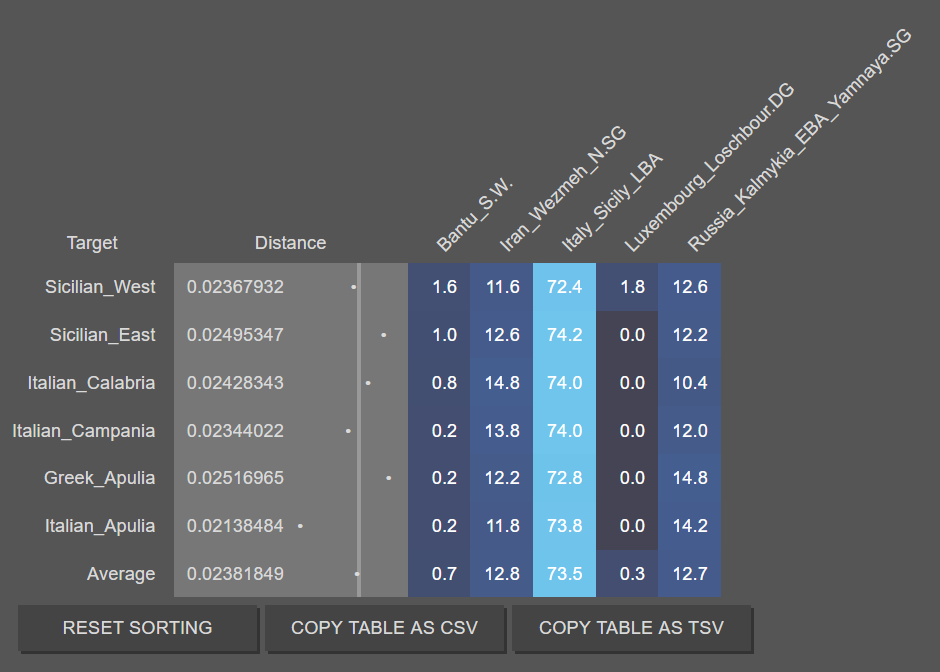
Task: Sort by the Target column header
Action: (x=92, y=243)
